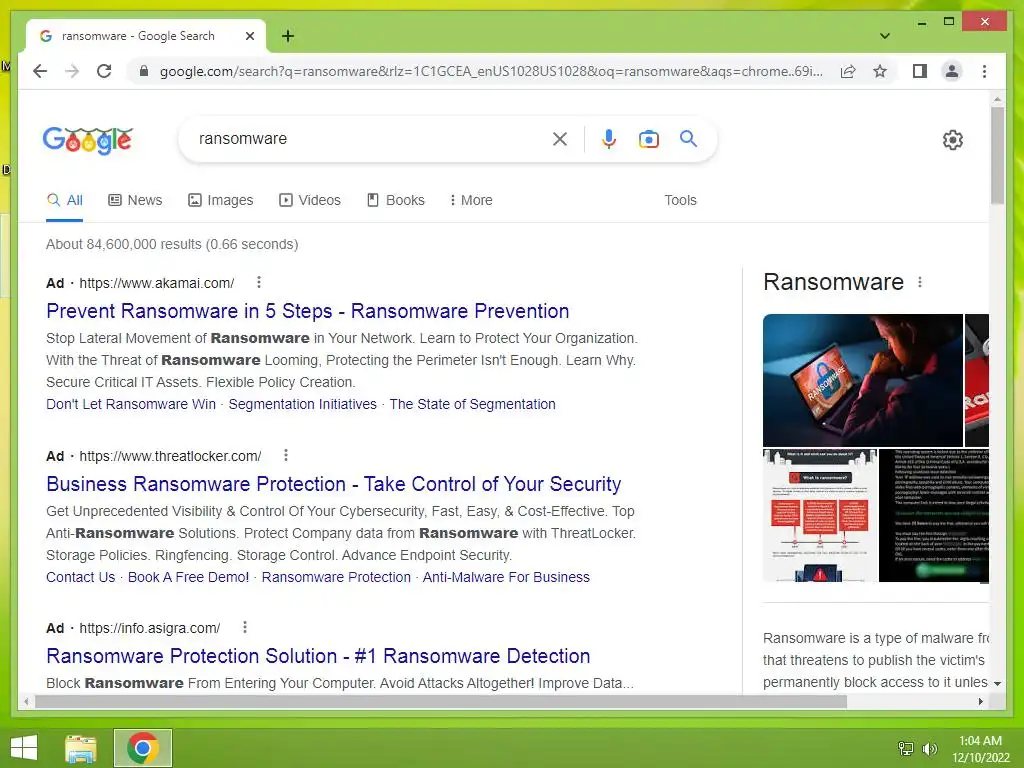This screenshot has width=1024, height=768.
Task: Open the Chrome side panel
Action: point(920,71)
